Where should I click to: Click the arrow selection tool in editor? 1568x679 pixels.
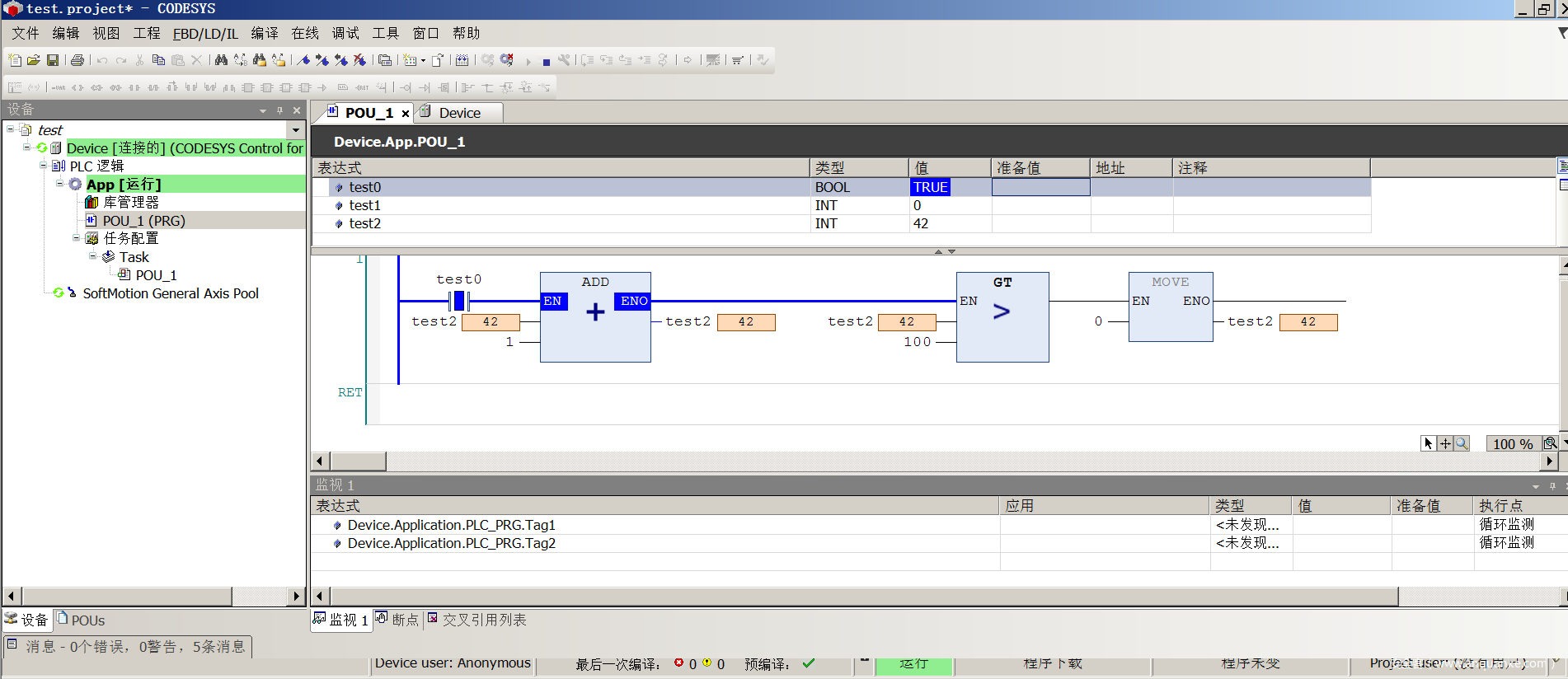pyautogui.click(x=1429, y=443)
